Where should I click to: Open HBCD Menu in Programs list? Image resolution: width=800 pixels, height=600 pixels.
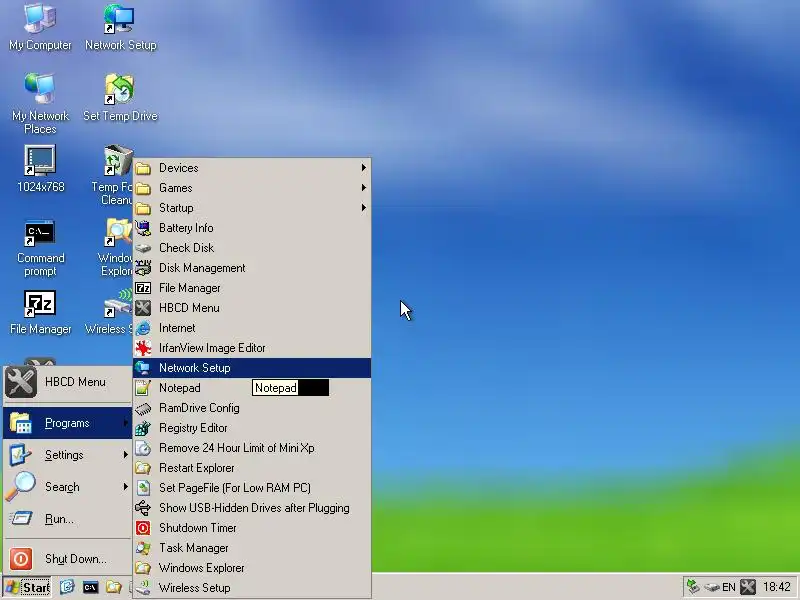click(x=252, y=308)
